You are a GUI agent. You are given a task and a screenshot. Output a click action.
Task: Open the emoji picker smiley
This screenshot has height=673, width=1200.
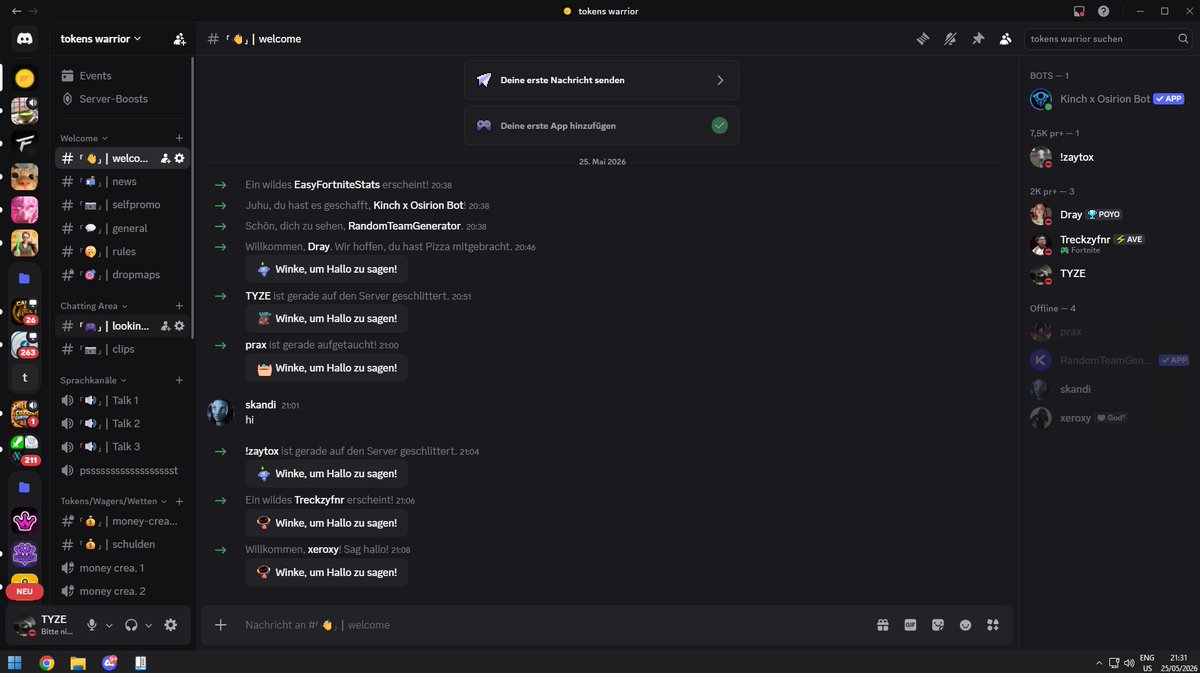[x=965, y=625]
